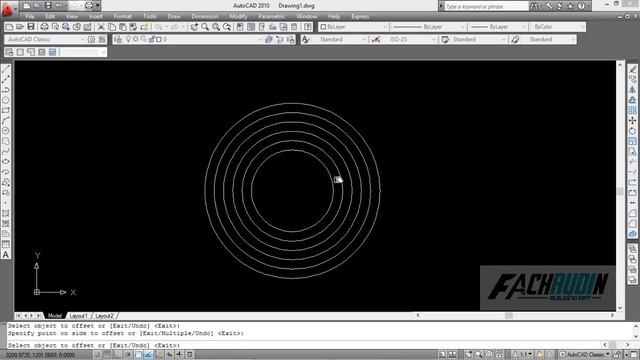Image resolution: width=640 pixels, height=360 pixels.
Task: Click the horizontal scrollbar thumb below drawing
Action: [x=509, y=316]
